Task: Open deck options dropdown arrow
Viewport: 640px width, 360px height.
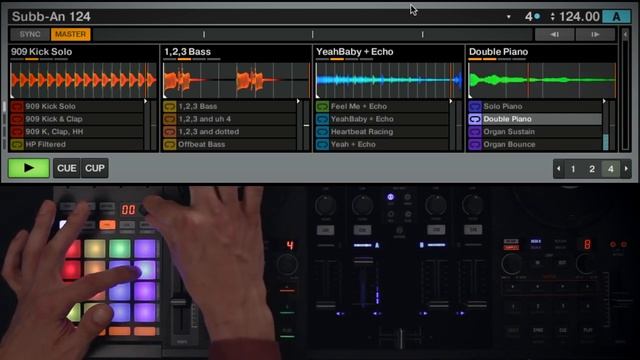Action: point(509,17)
